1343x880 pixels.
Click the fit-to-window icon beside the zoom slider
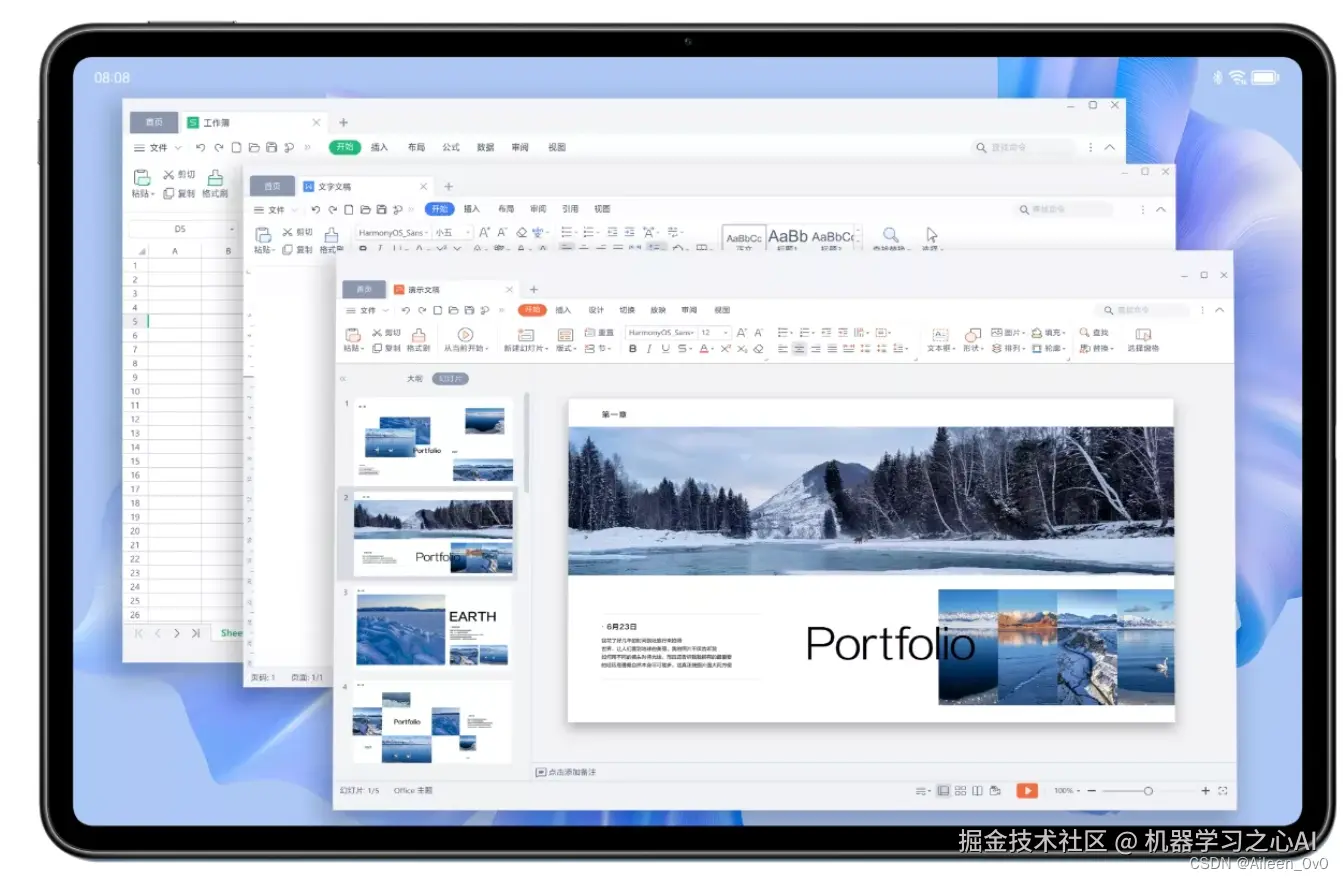[1222, 790]
